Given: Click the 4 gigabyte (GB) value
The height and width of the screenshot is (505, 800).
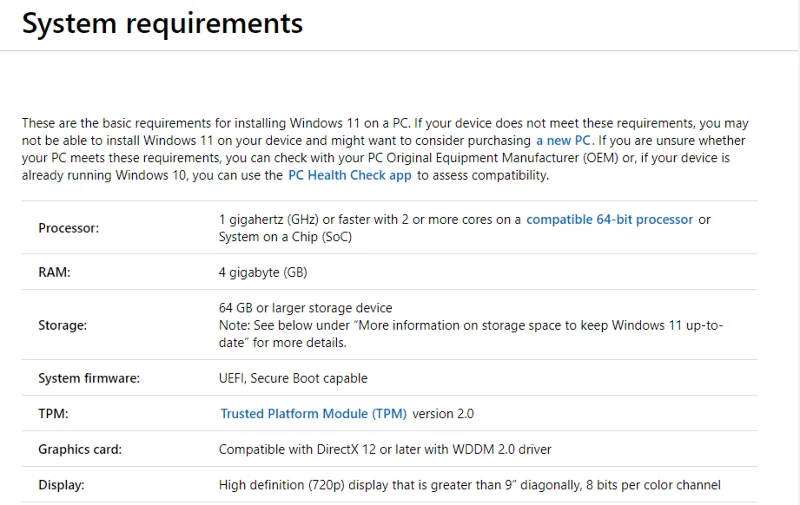Looking at the screenshot, I should point(262,272).
